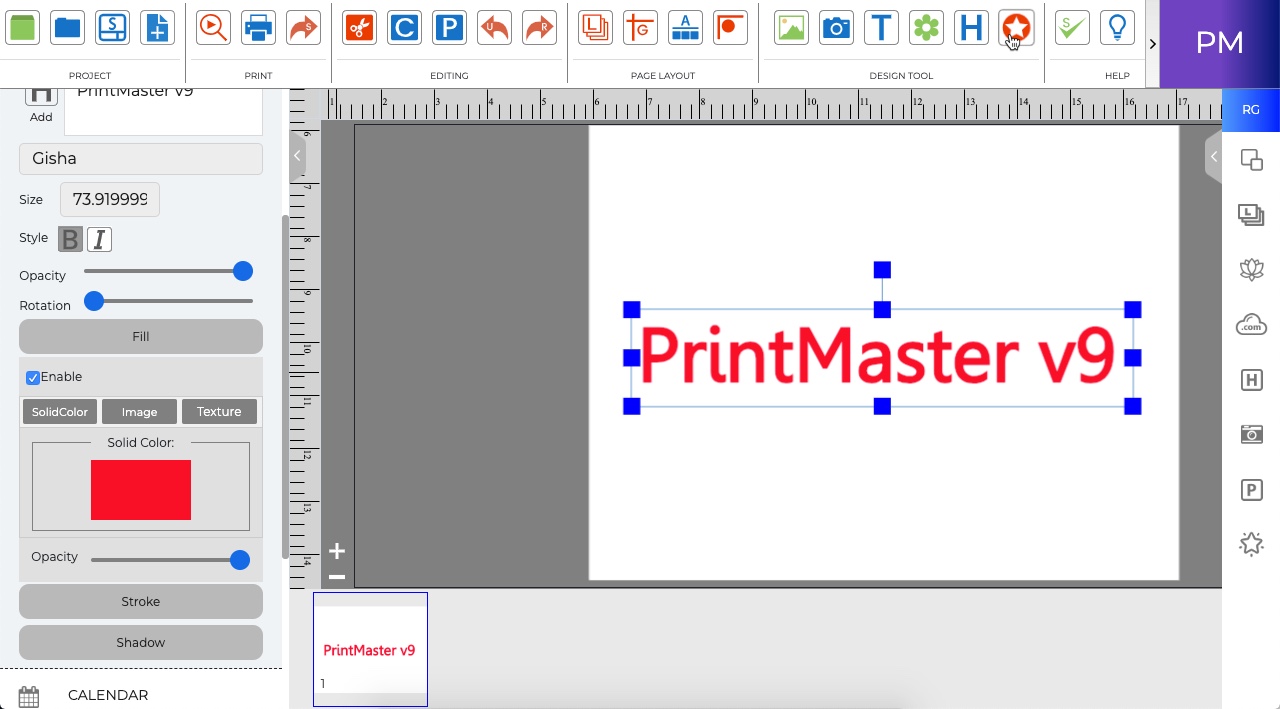Screen dimensions: 1280x709
Task: Open the layers (L) page layout icon
Action: pos(595,28)
